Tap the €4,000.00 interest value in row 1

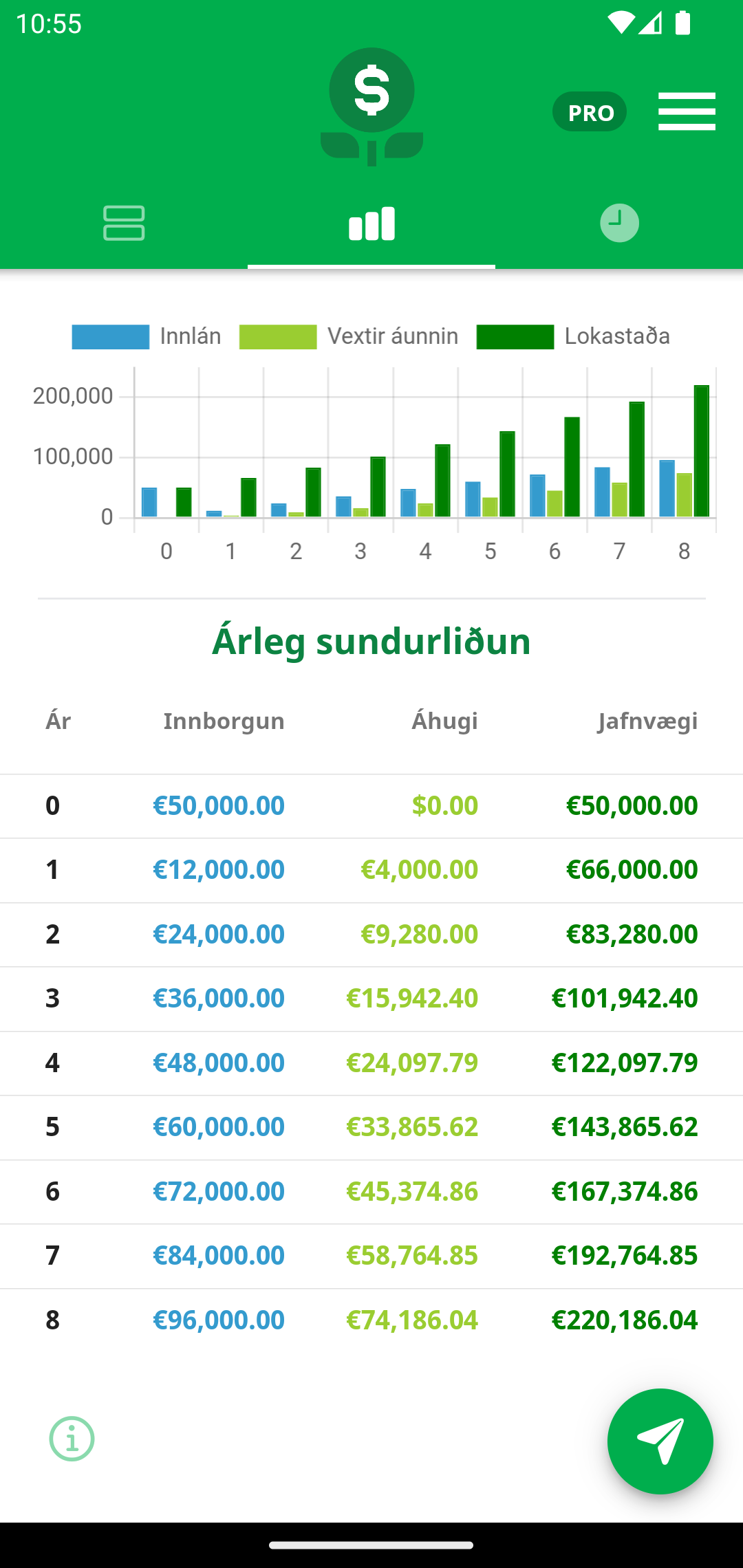pyautogui.click(x=419, y=869)
